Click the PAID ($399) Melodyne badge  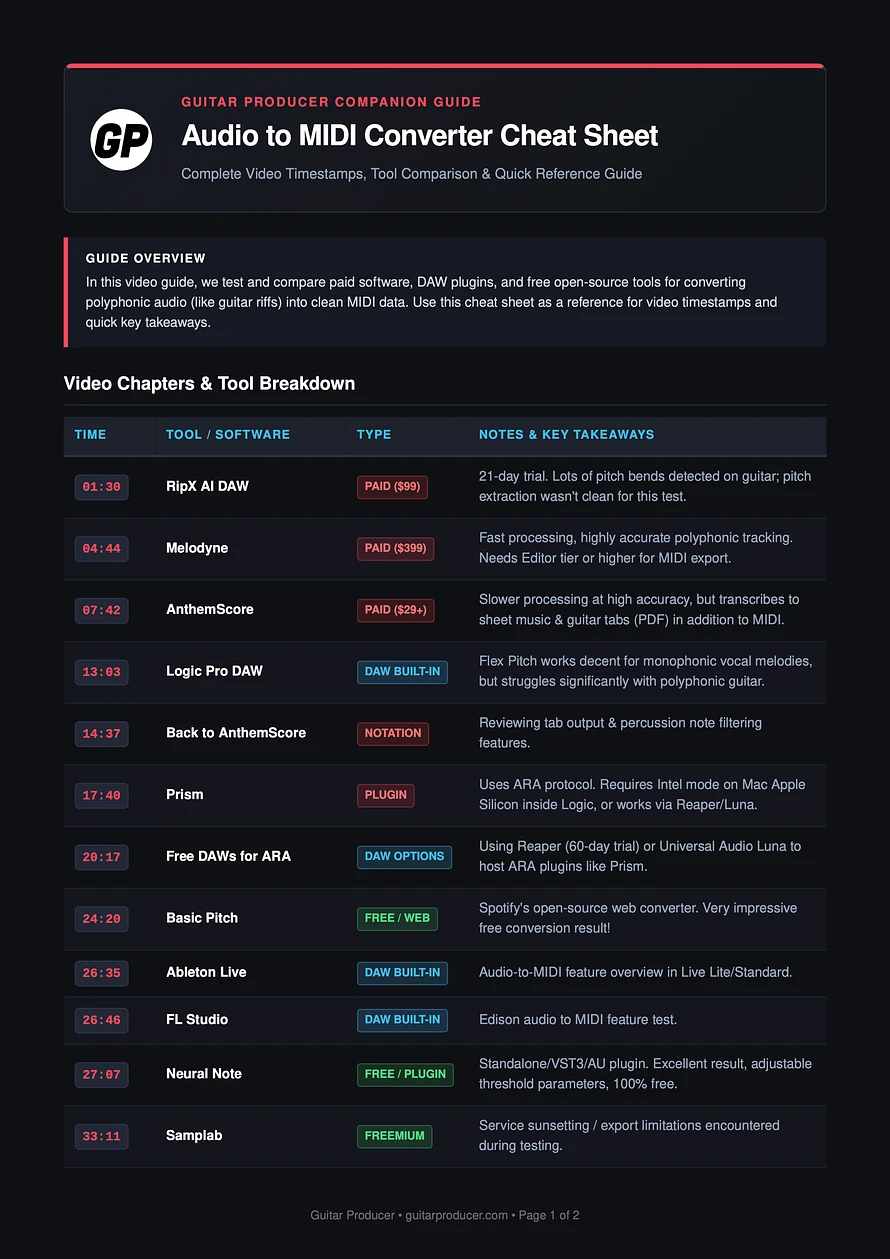(x=396, y=548)
